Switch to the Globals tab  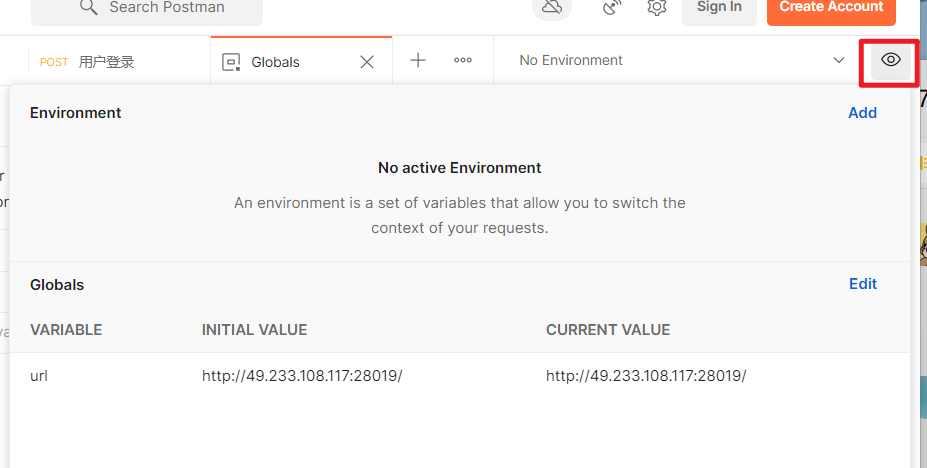point(301,61)
